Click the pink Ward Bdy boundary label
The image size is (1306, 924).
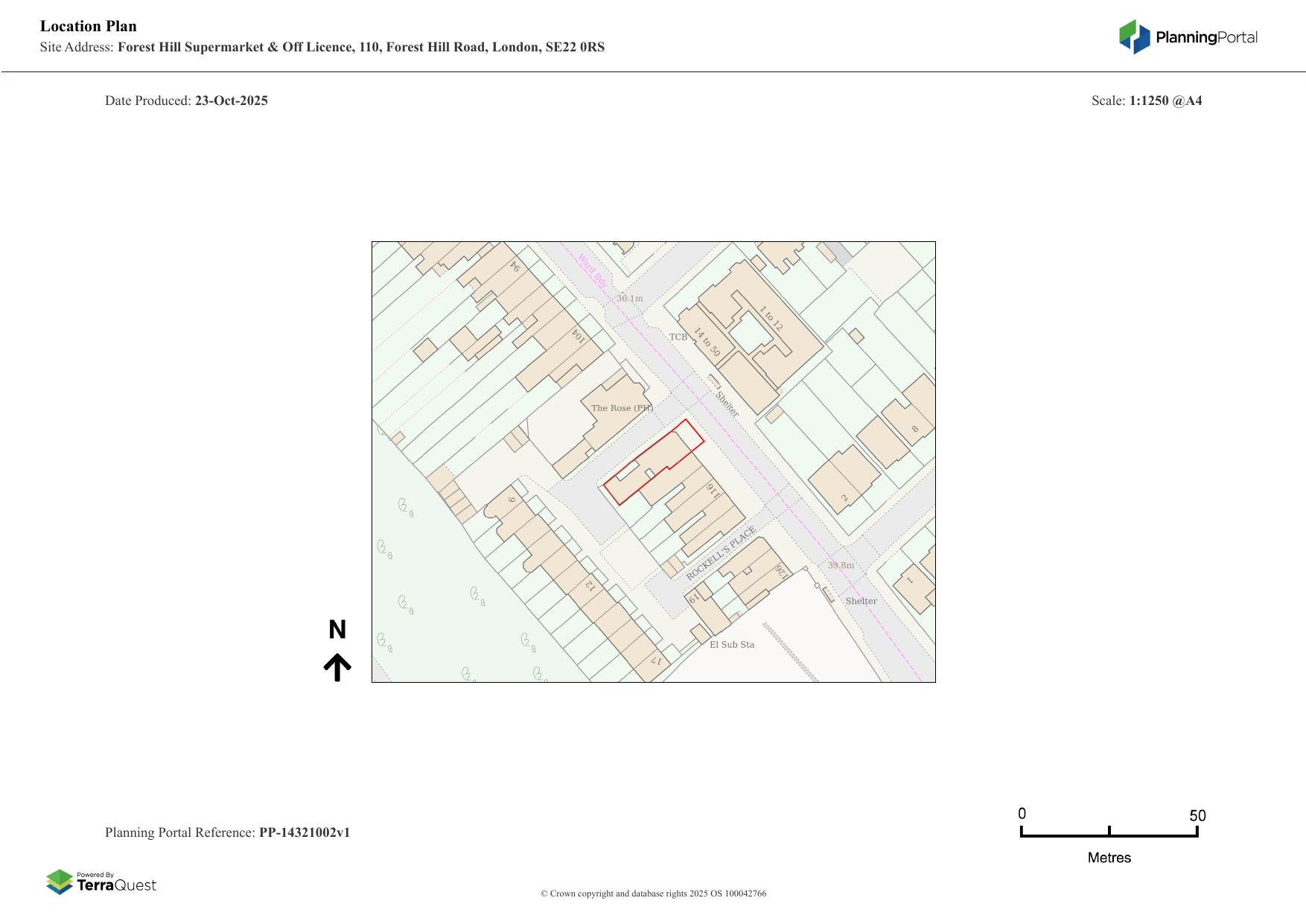pos(593,272)
